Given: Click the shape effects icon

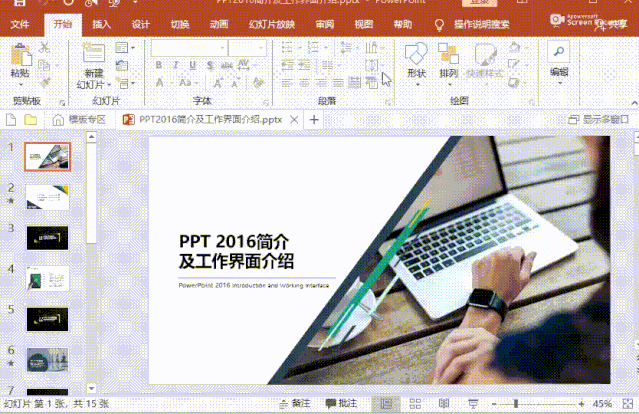Looking at the screenshot, I should (513, 82).
